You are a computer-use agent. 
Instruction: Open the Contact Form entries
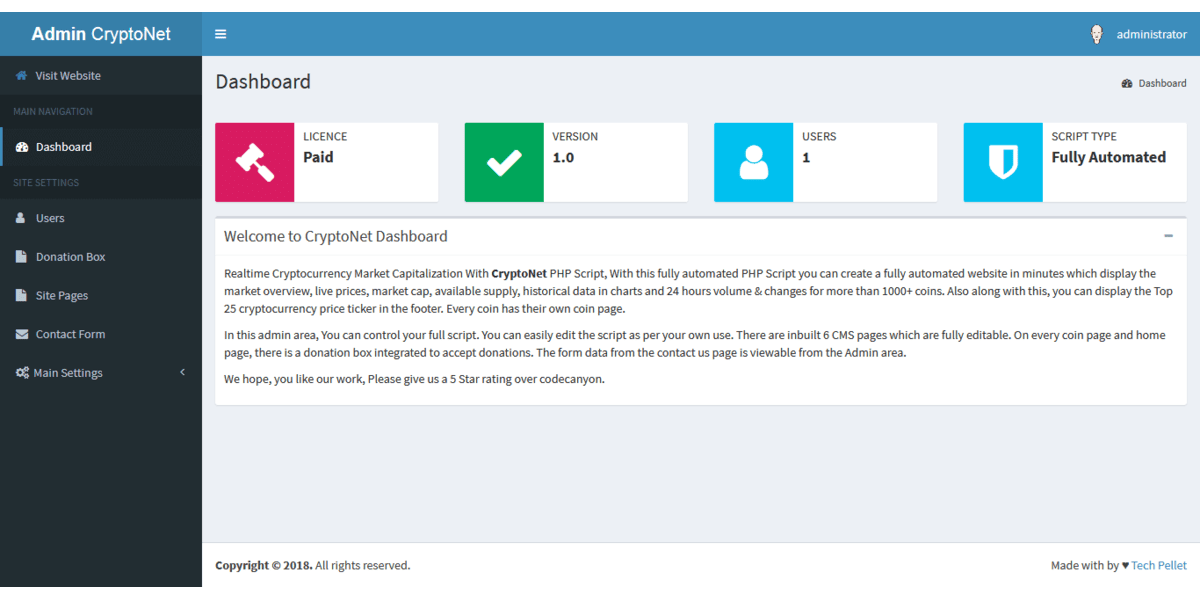[101, 334]
